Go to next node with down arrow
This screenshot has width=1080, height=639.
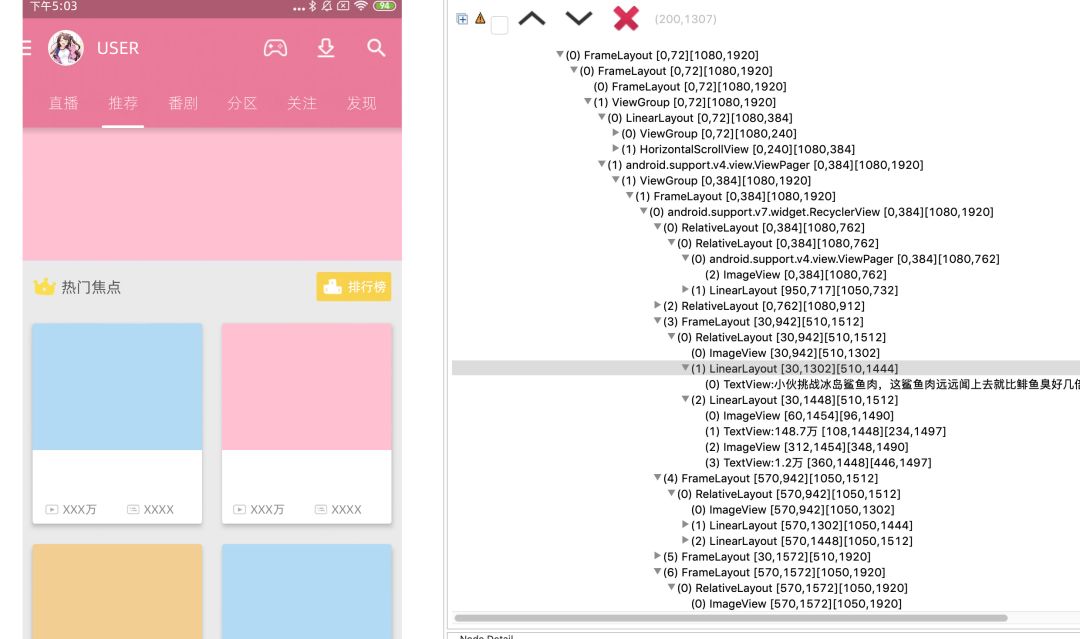click(x=579, y=19)
